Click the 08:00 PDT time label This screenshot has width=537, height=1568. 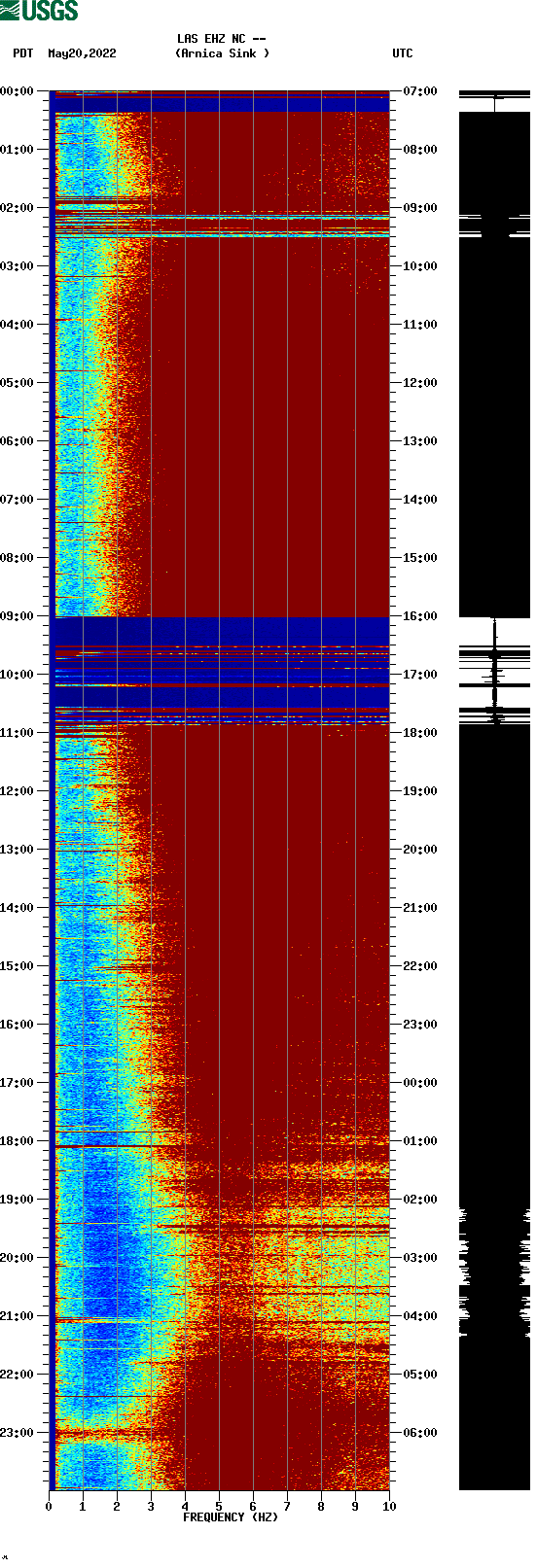(17, 558)
